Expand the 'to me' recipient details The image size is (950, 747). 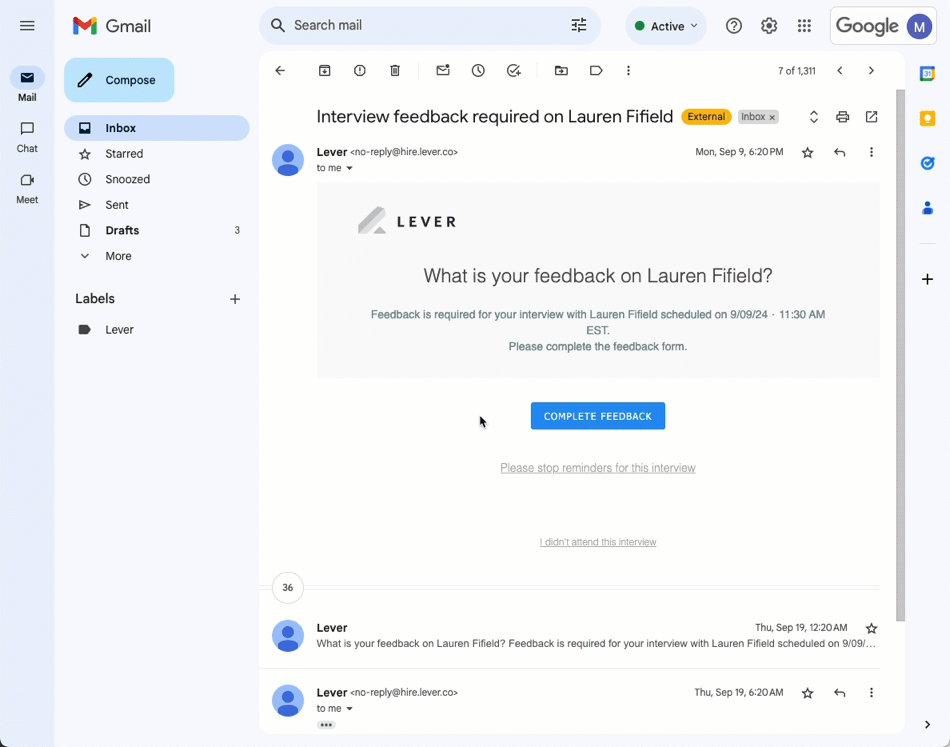coord(335,168)
